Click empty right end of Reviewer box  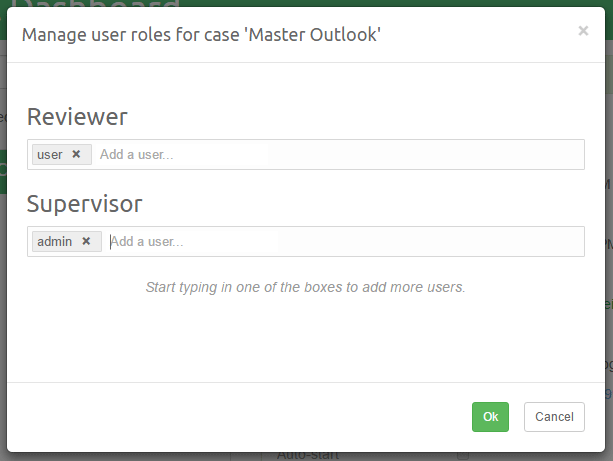pos(520,155)
